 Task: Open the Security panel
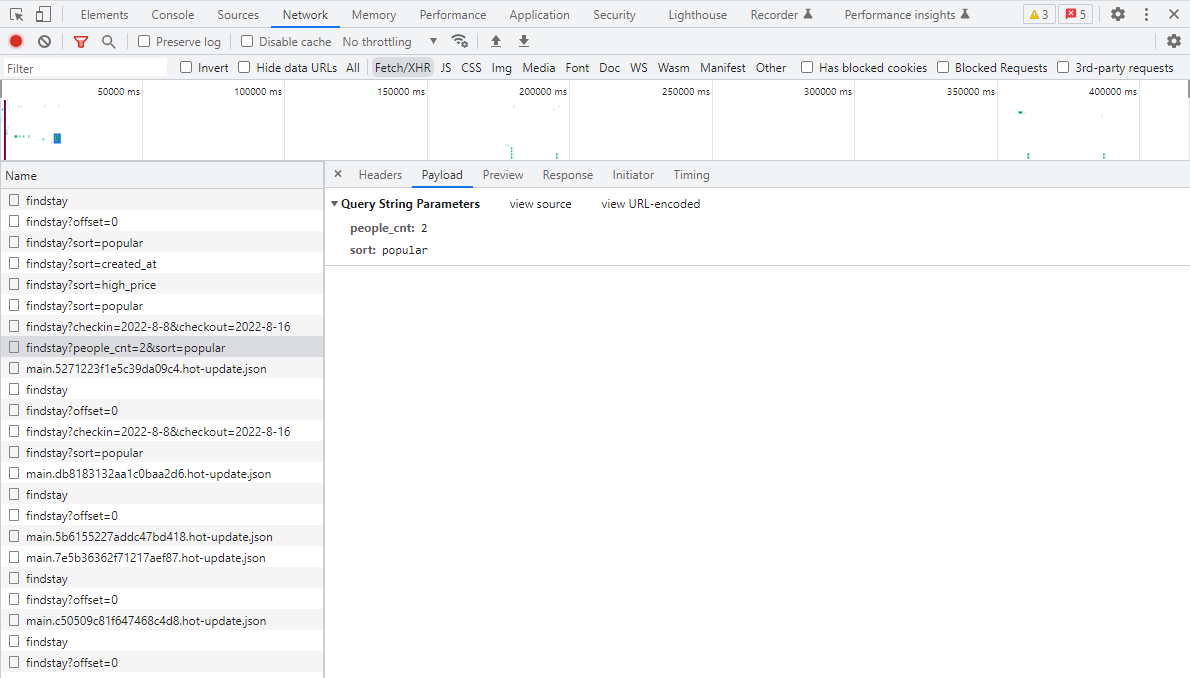coord(614,14)
